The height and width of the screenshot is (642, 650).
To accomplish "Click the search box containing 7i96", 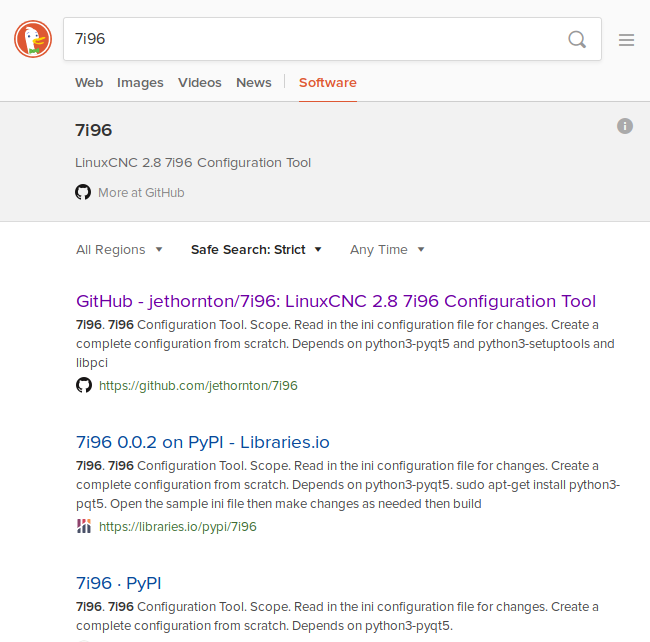I will click(332, 39).
